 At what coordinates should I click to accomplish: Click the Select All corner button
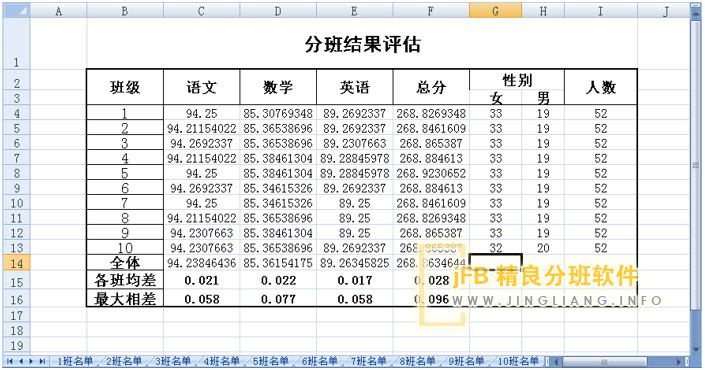click(x=17, y=11)
